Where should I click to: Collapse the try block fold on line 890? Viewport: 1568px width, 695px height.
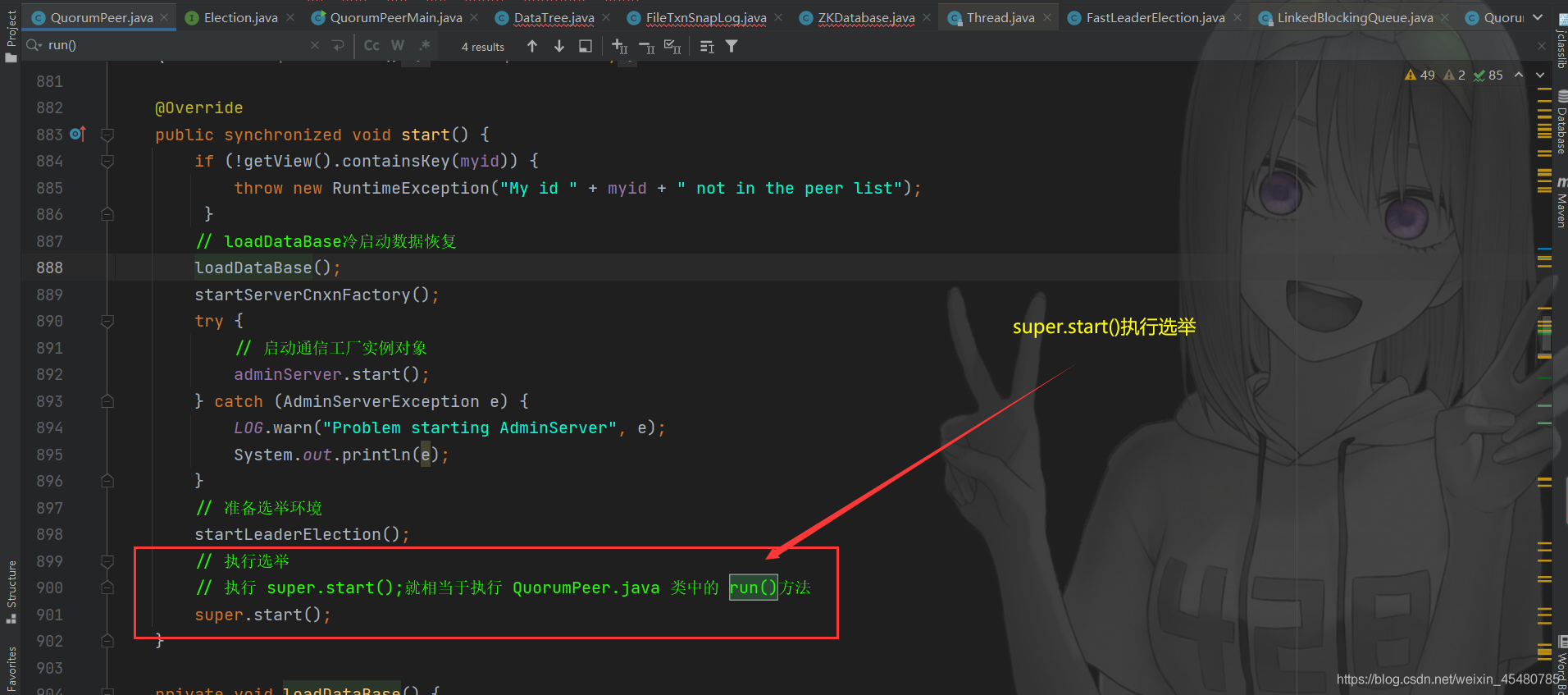tap(107, 322)
